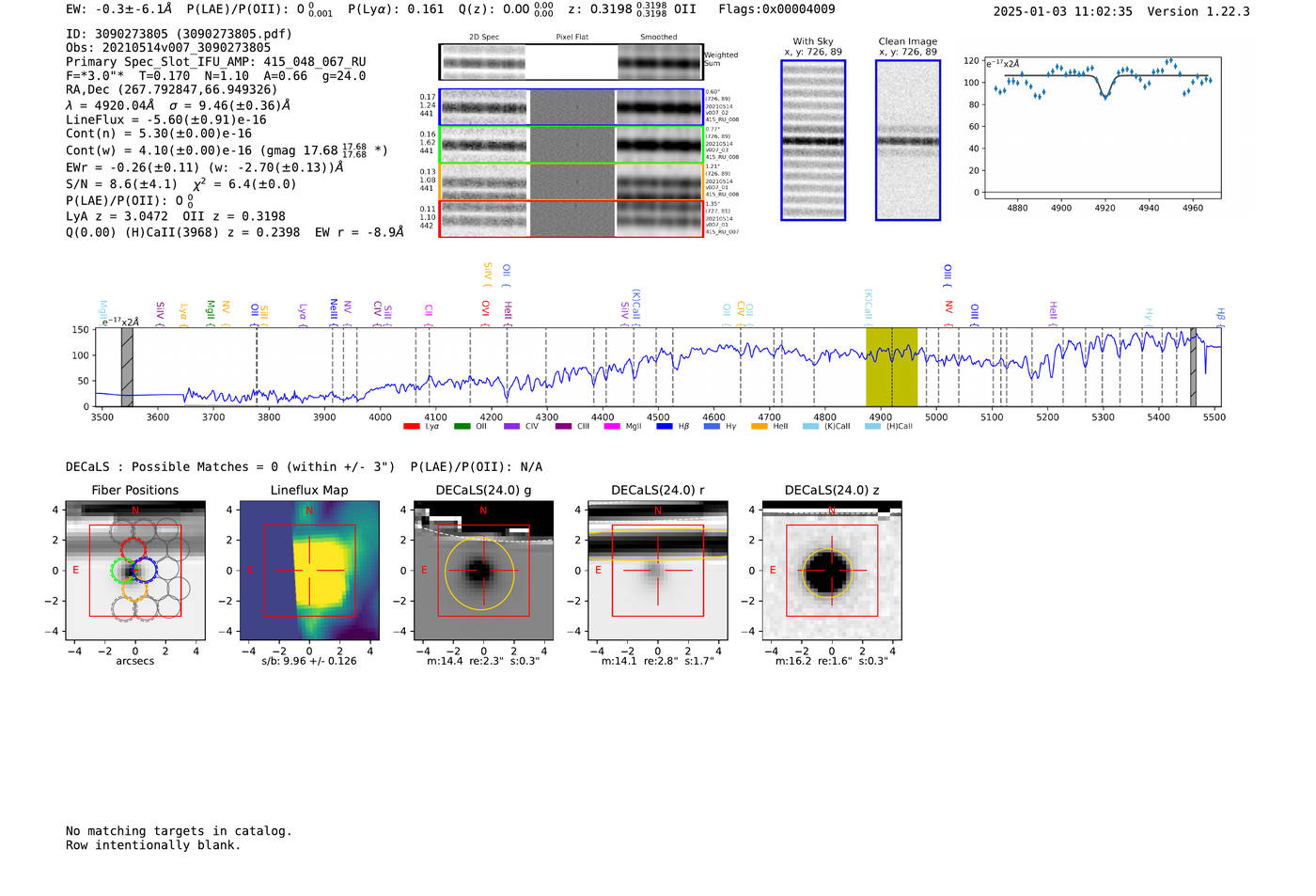Click the gray hatched region near 3550
This screenshot has height=896, width=1316.
[127, 368]
